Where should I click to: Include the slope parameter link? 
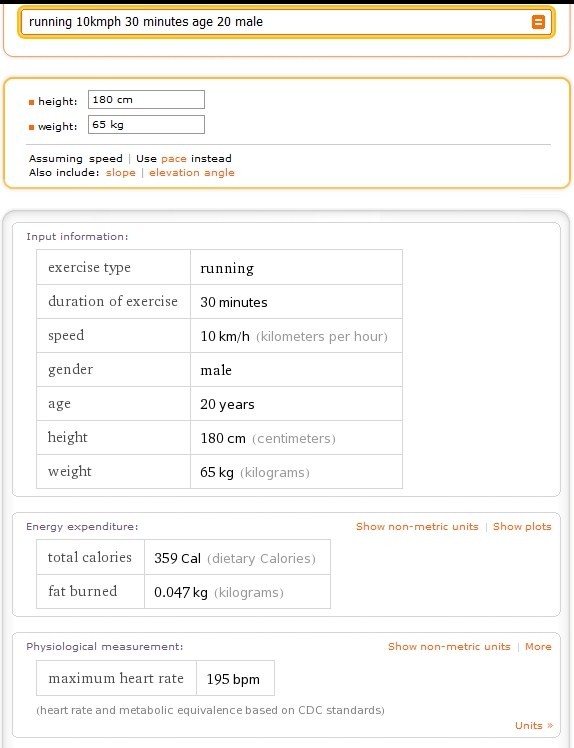(x=121, y=173)
